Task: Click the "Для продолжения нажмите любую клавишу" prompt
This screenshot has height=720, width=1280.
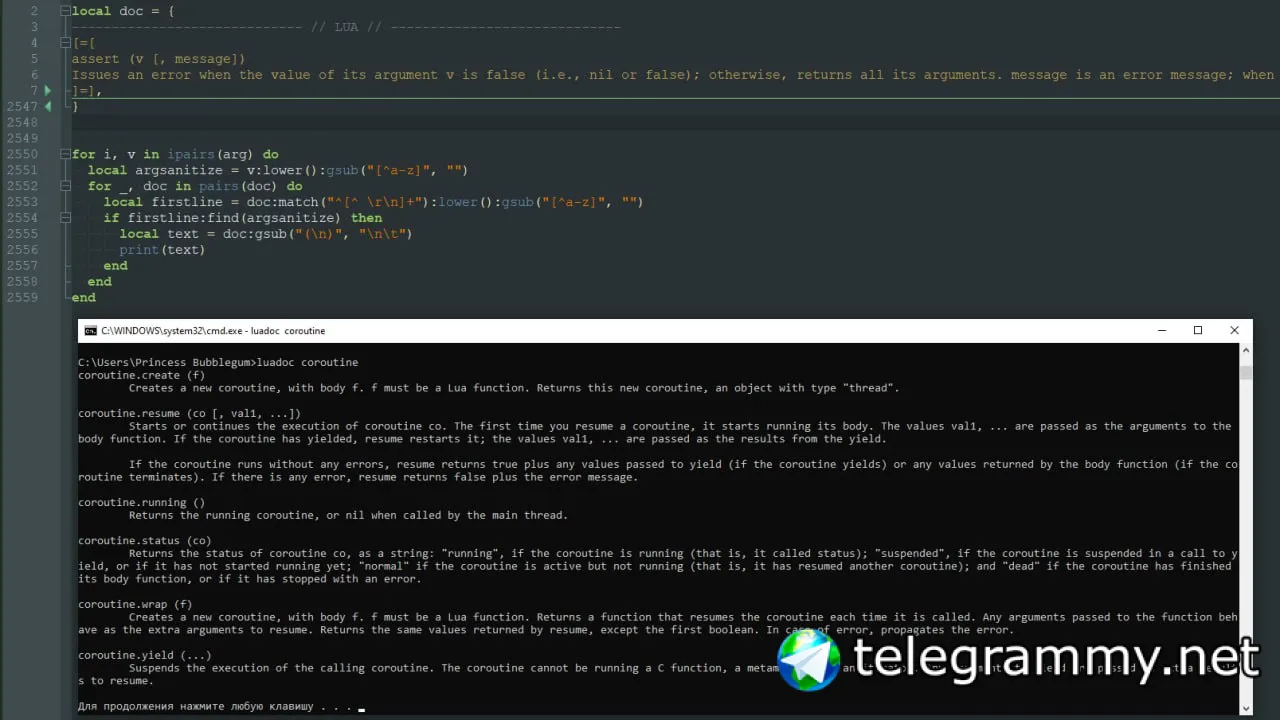Action: tap(215, 706)
